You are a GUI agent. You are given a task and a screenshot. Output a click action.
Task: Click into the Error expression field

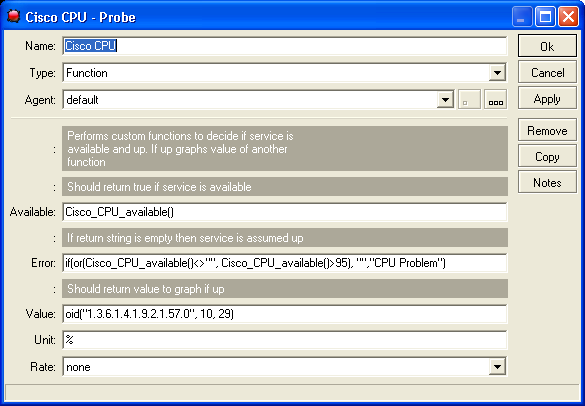tap(285, 263)
